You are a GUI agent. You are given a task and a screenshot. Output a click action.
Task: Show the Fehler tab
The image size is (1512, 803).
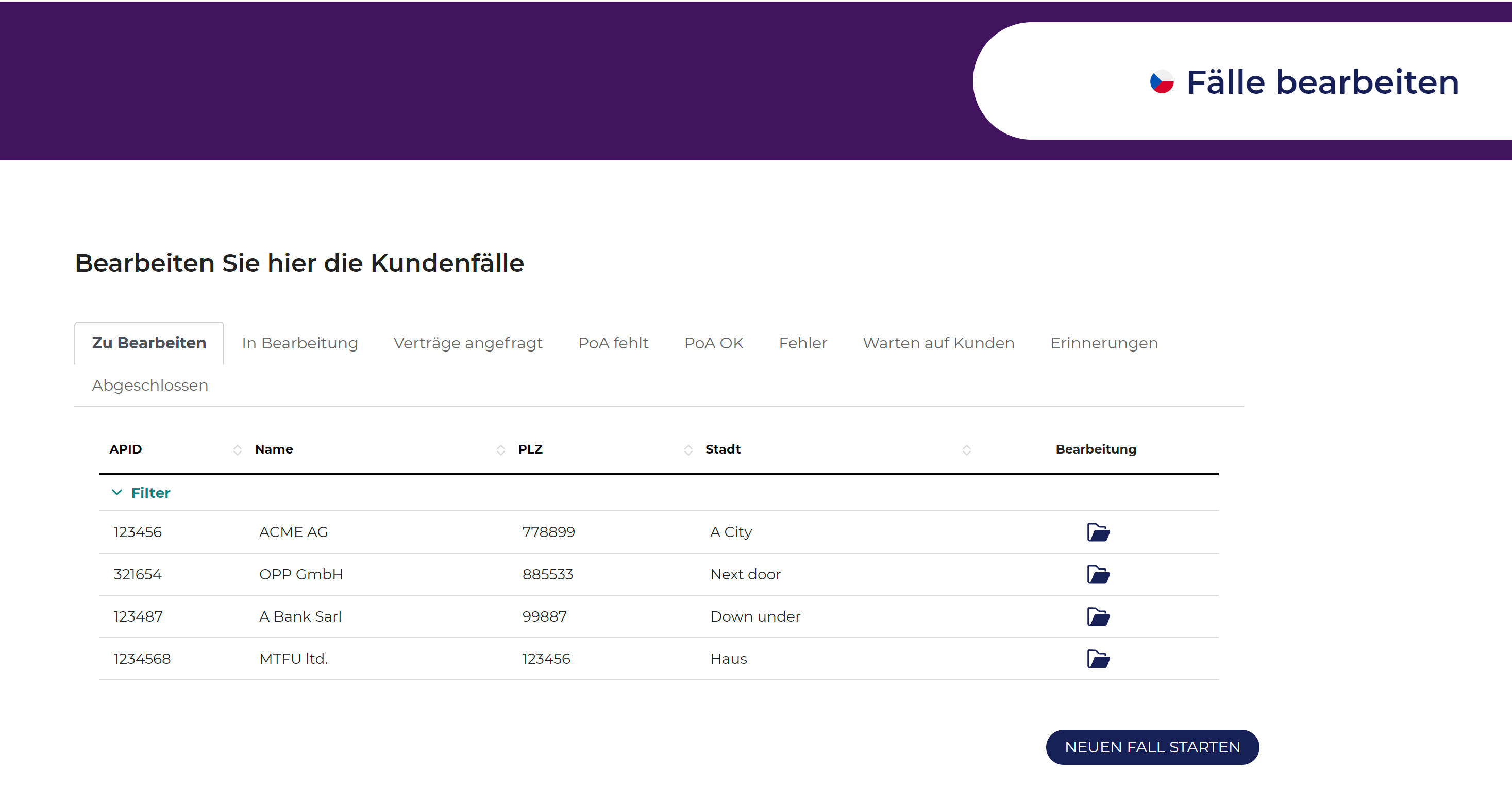(x=803, y=343)
